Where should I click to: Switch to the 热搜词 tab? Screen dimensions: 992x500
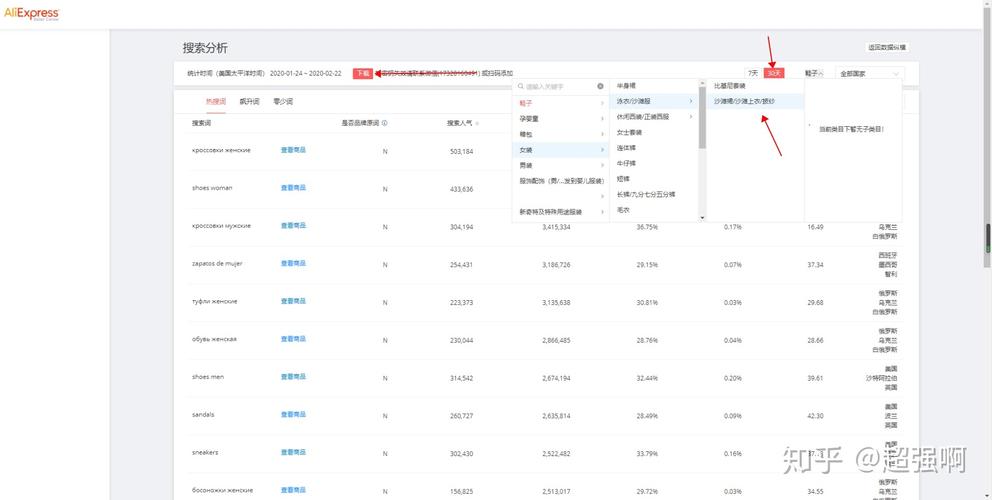click(215, 101)
